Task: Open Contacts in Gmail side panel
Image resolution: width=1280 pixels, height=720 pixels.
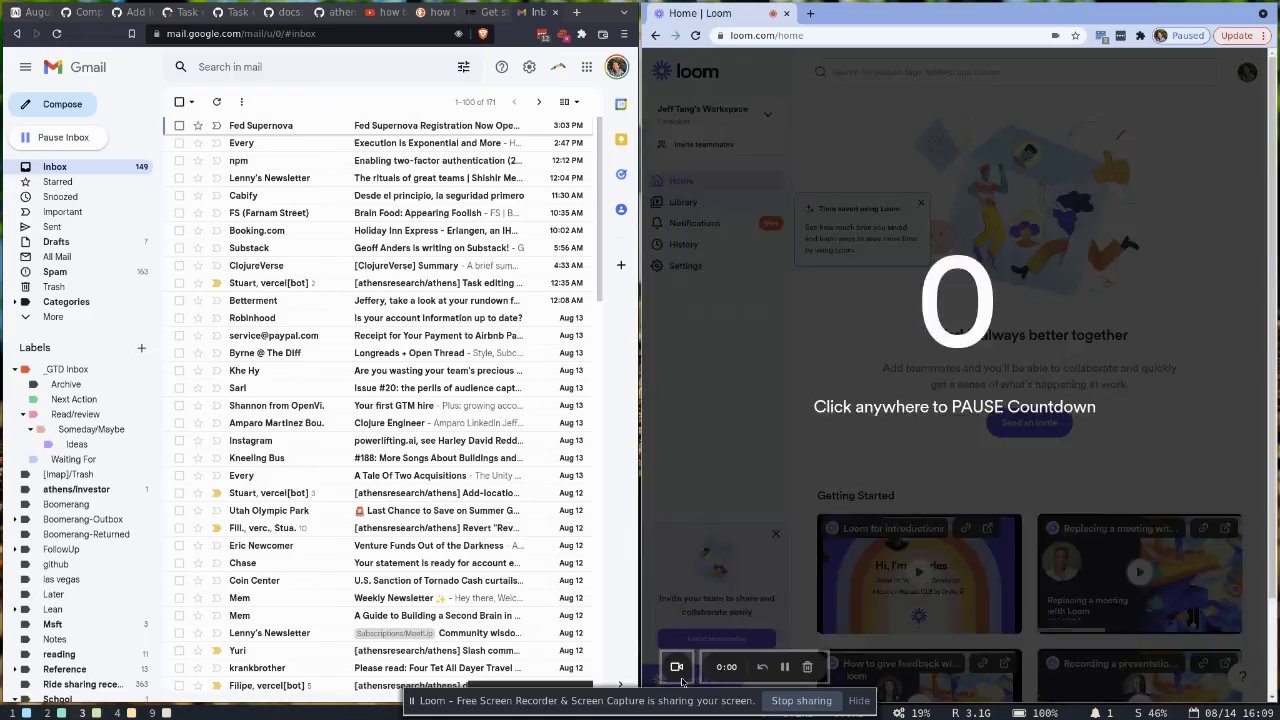Action: click(x=621, y=209)
